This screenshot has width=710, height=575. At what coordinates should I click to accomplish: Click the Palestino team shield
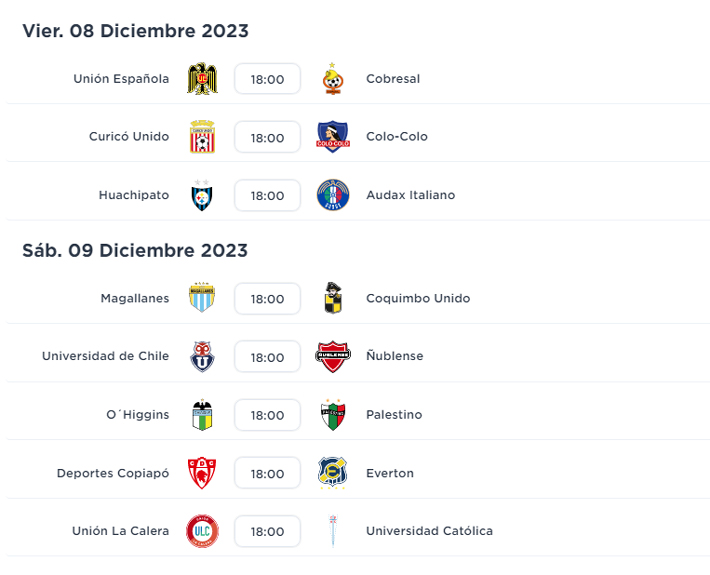point(332,415)
